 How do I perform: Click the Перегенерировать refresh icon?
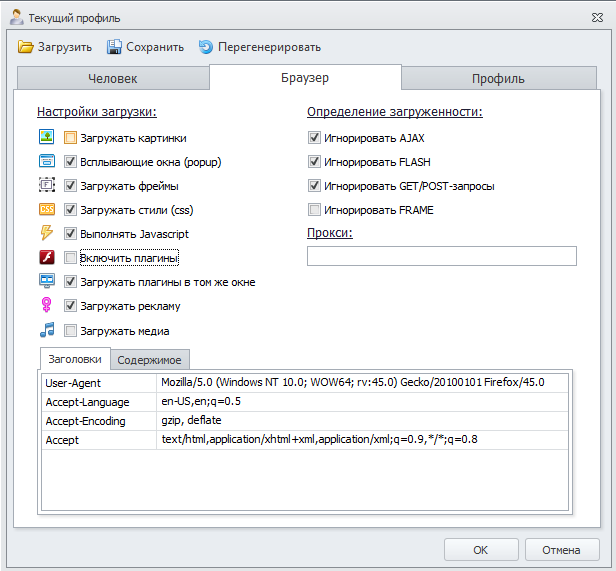pos(206,47)
